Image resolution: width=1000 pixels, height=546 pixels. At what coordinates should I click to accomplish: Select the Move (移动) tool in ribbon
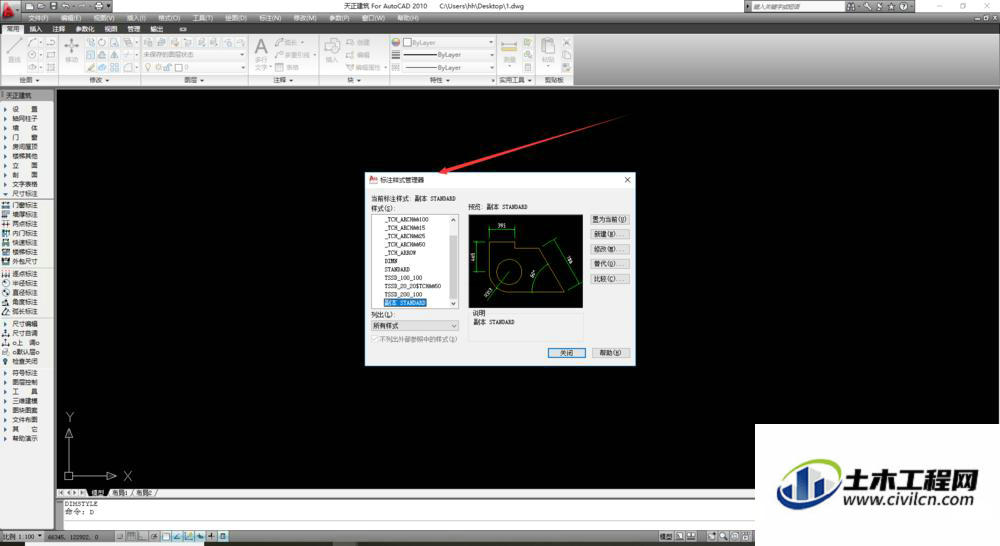coord(71,50)
